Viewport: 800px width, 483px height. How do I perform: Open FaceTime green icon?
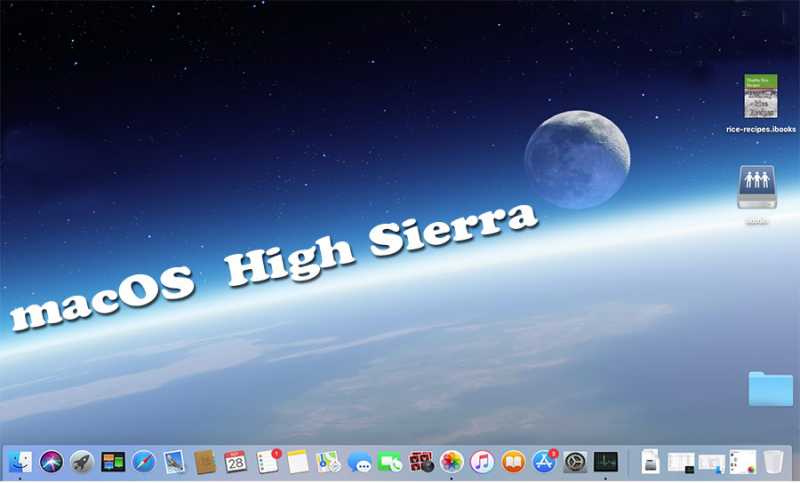[x=390, y=462]
